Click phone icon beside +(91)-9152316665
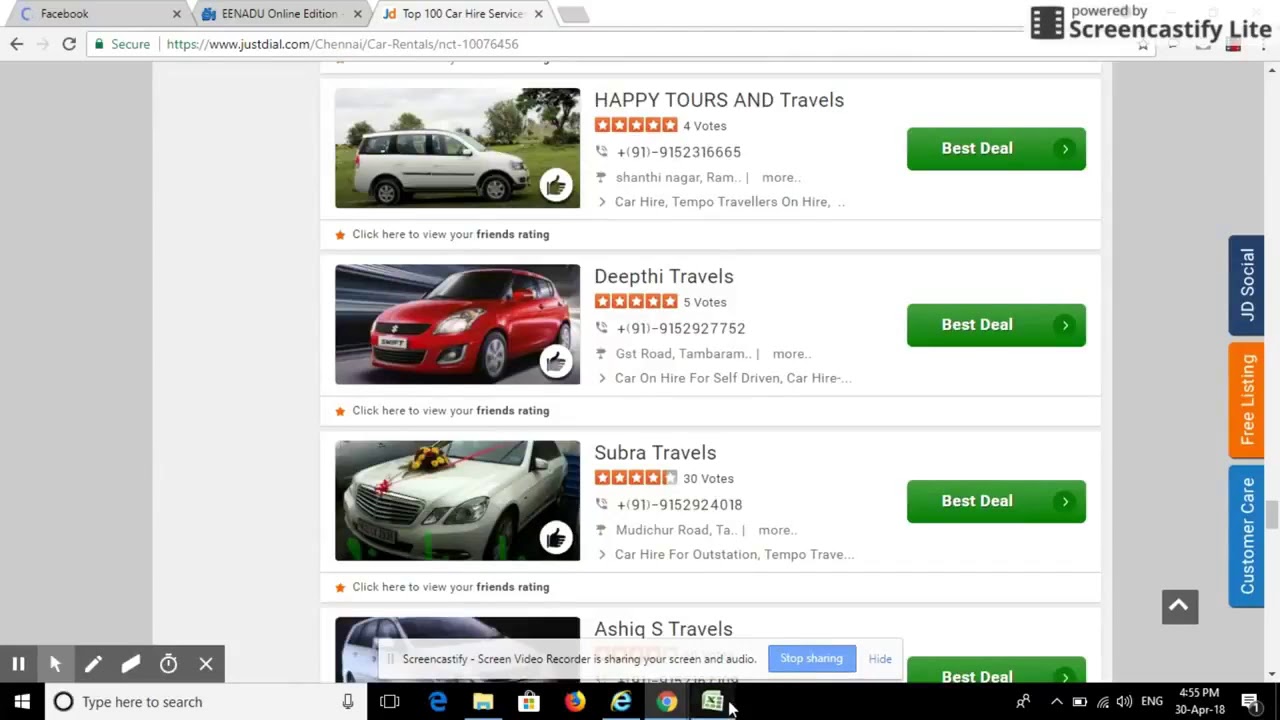1280x720 pixels. [x=601, y=152]
